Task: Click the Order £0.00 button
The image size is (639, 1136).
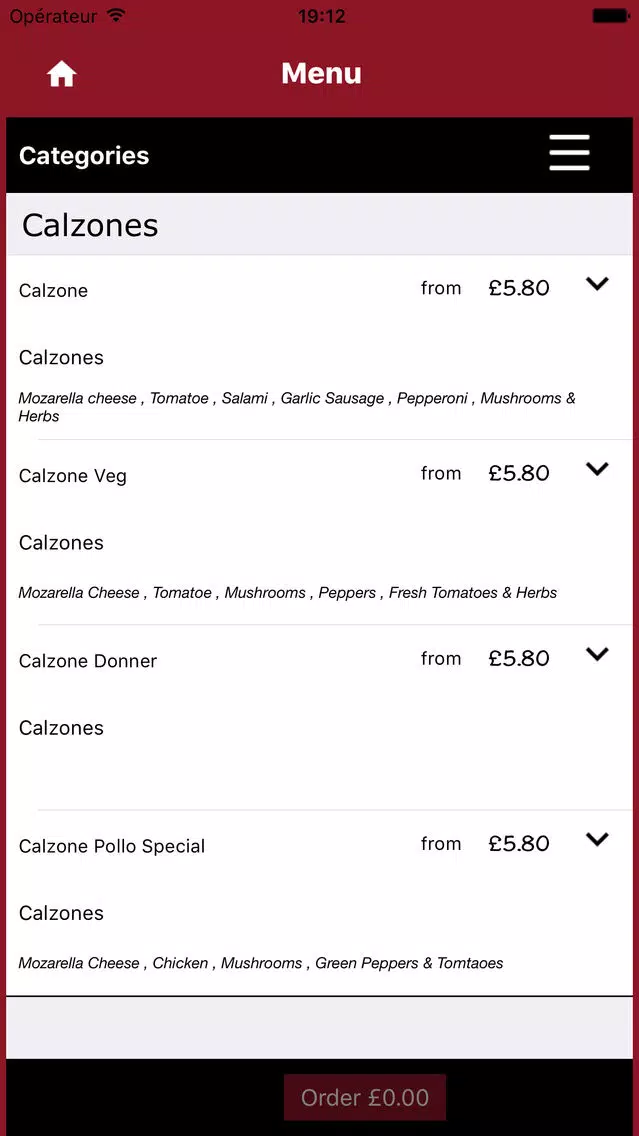Action: click(364, 1097)
